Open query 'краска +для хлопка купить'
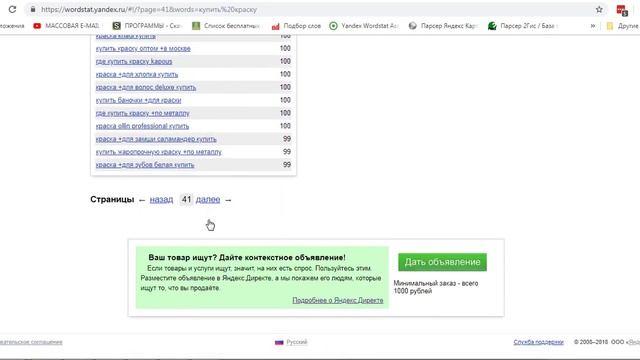 137,75
